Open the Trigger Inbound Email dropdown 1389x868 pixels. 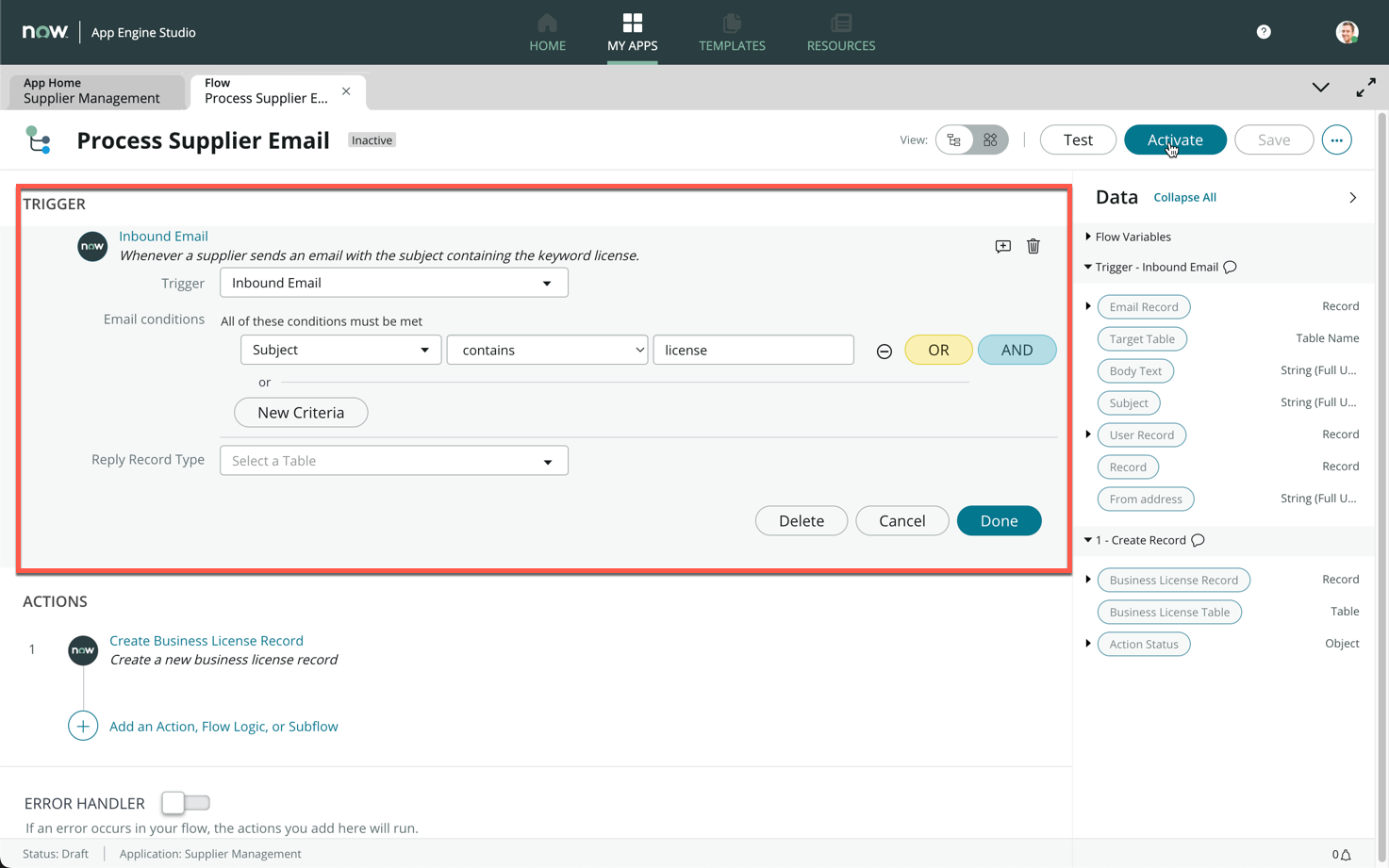393,283
